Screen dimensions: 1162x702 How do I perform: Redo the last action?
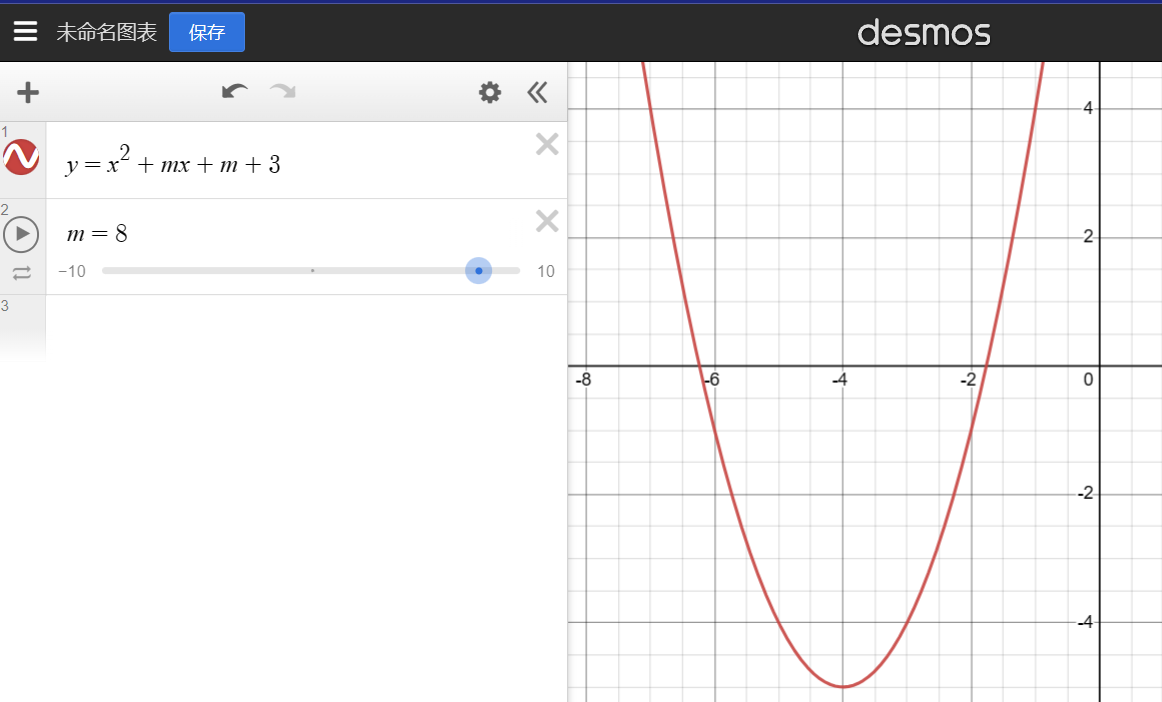283,92
